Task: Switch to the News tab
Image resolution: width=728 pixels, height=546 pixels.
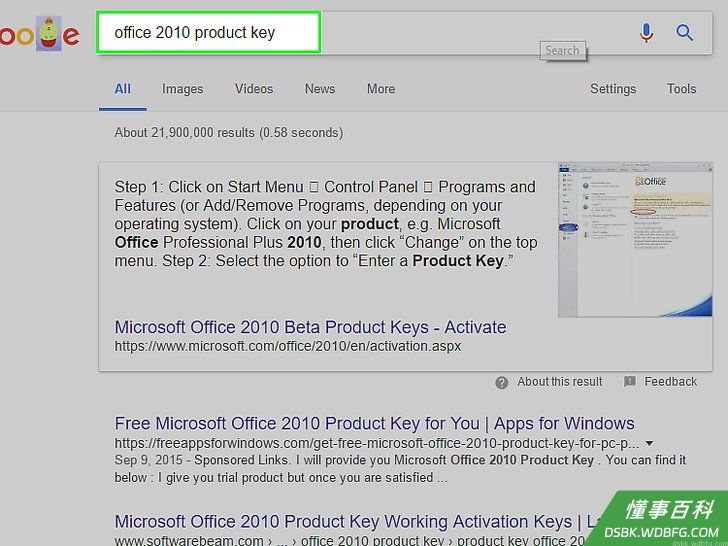Action: (x=320, y=89)
